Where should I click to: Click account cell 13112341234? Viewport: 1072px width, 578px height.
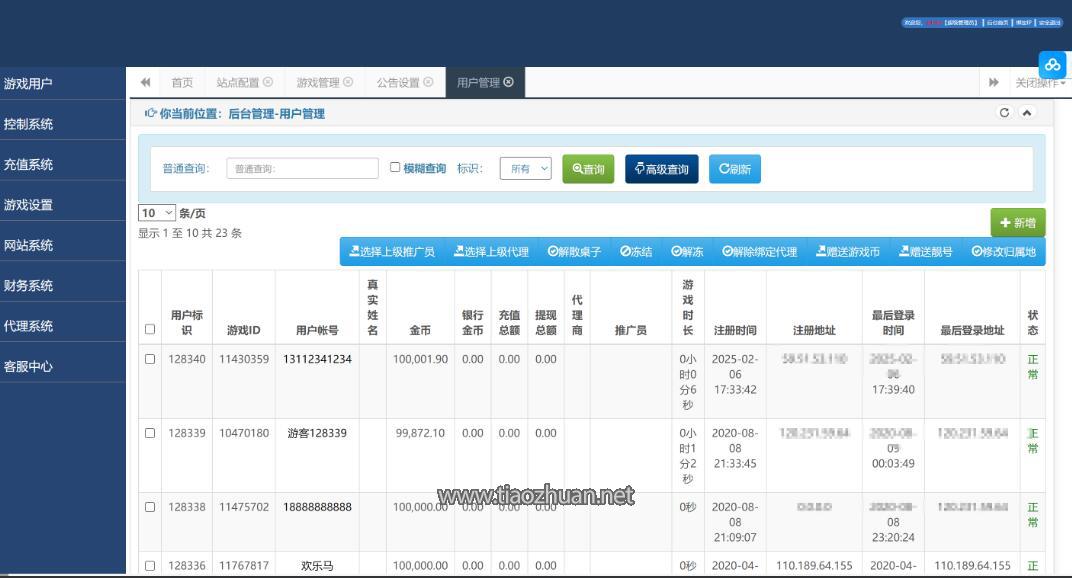317,359
